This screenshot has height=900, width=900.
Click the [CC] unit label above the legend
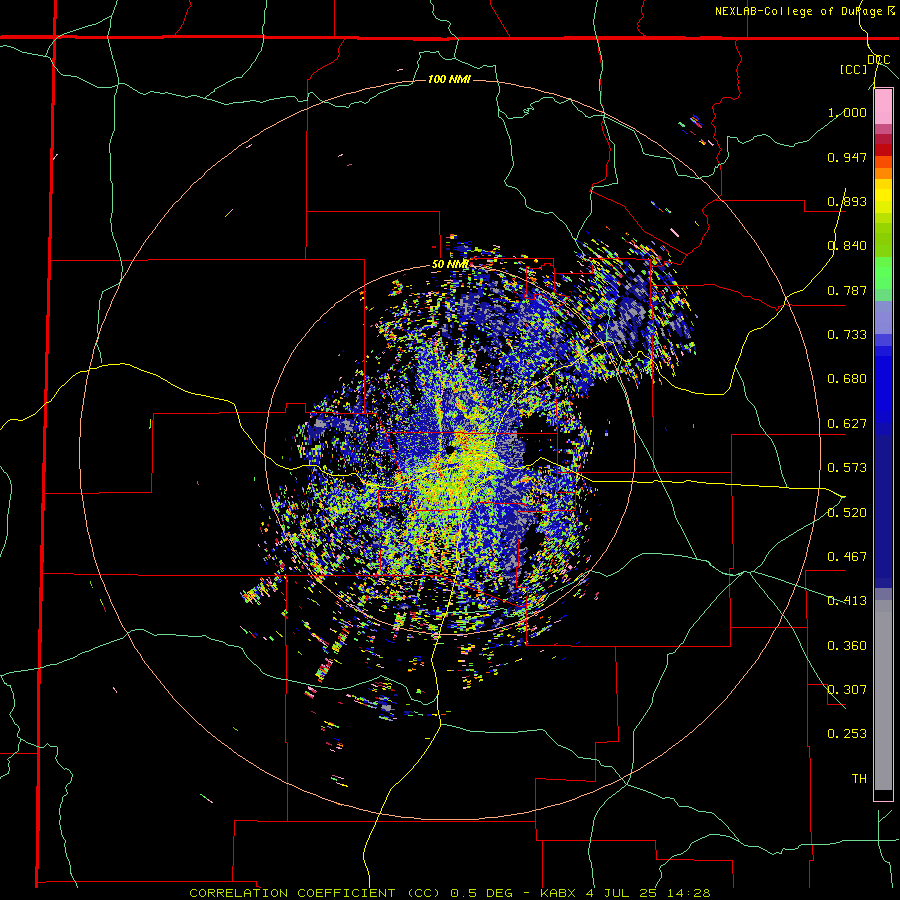854,69
